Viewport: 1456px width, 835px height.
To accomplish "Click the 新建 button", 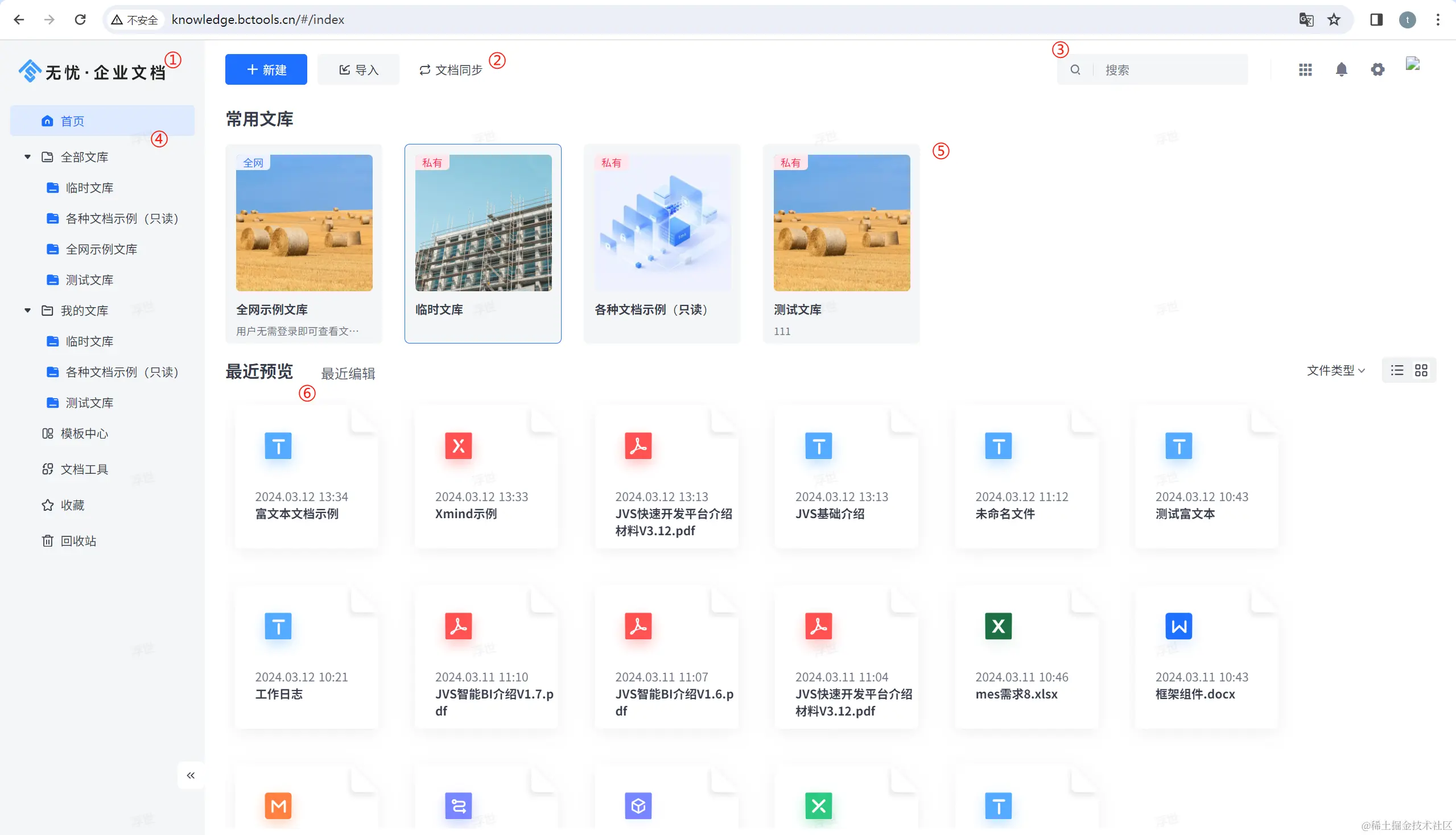I will (x=266, y=69).
